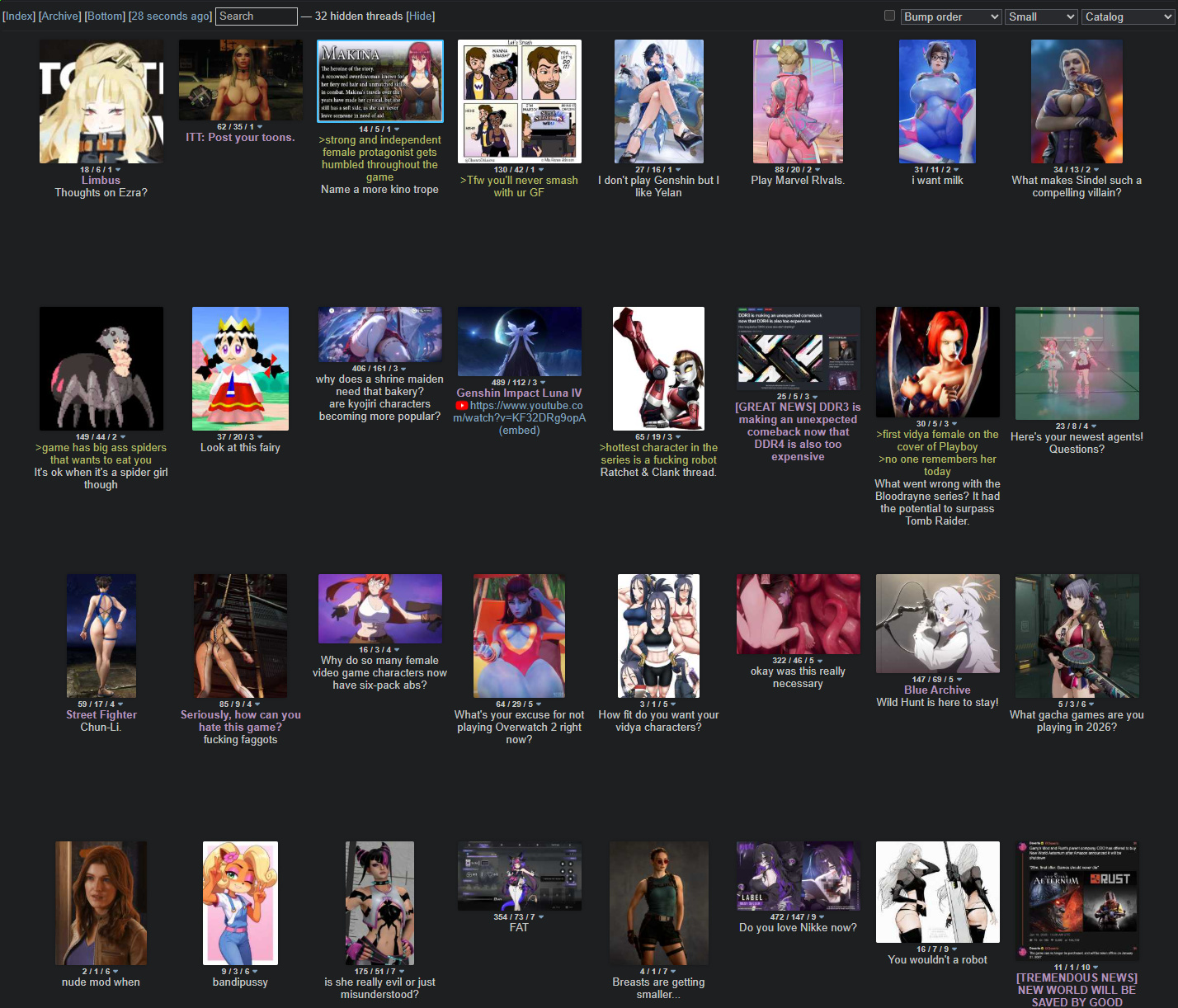
Task: Click the '28 seconds ago' refresh link
Action: pos(171,16)
